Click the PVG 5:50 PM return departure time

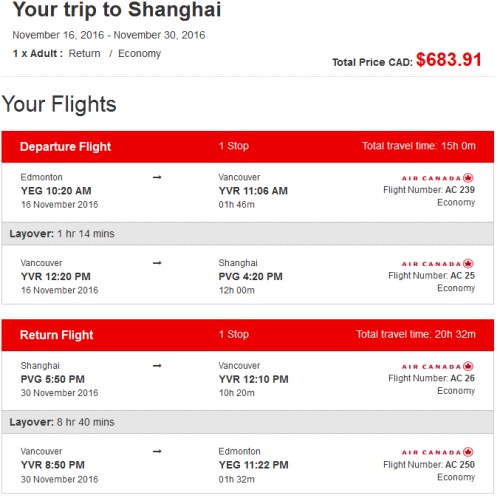53,379
